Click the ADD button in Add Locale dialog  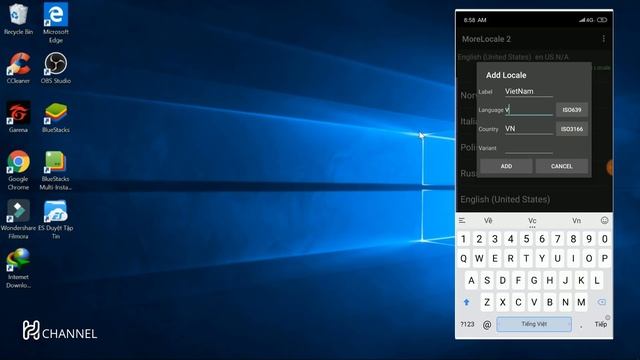[506, 166]
